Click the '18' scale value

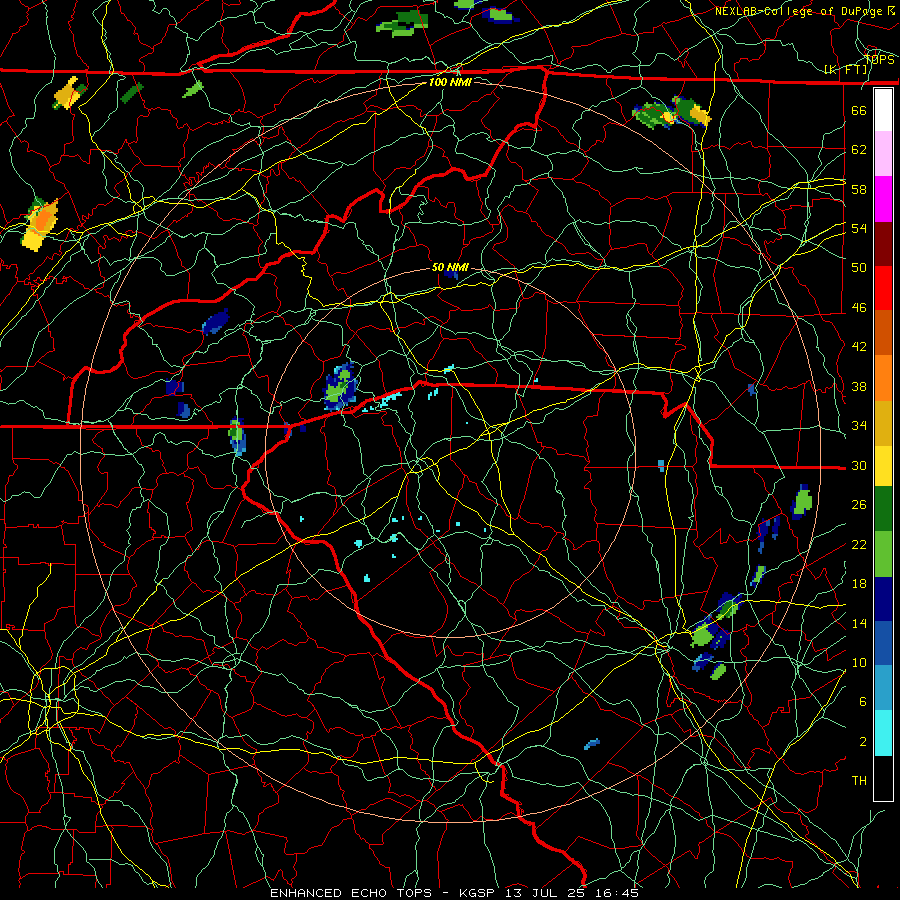click(x=859, y=584)
